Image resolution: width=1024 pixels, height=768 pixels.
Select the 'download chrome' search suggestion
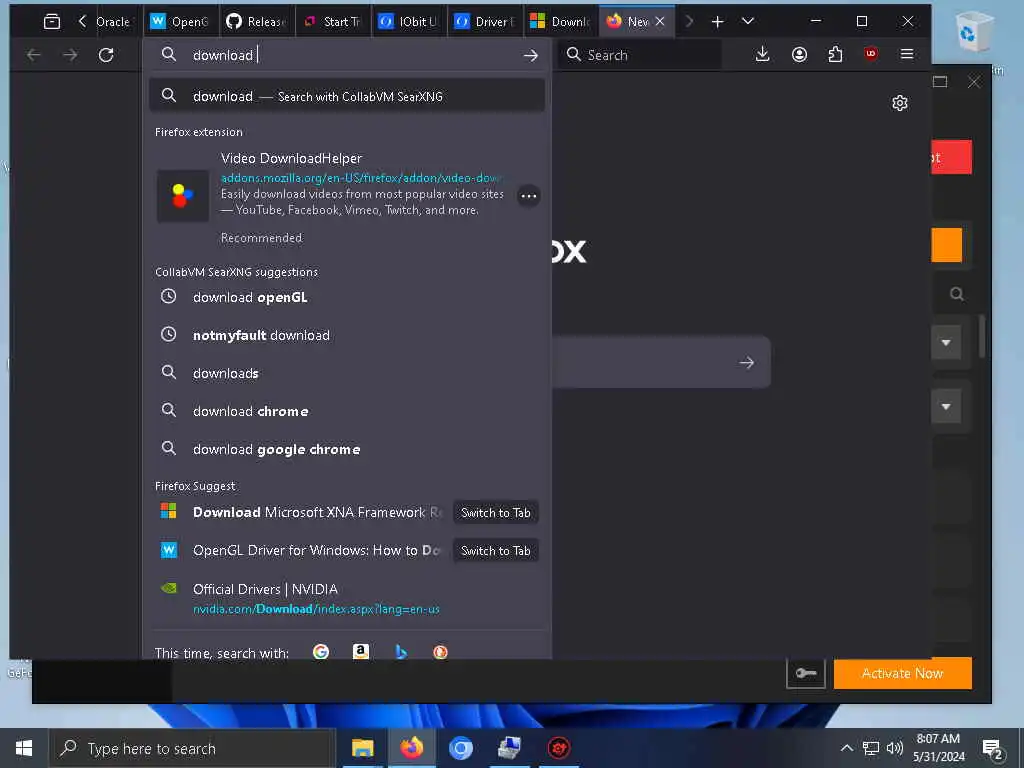pos(347,411)
